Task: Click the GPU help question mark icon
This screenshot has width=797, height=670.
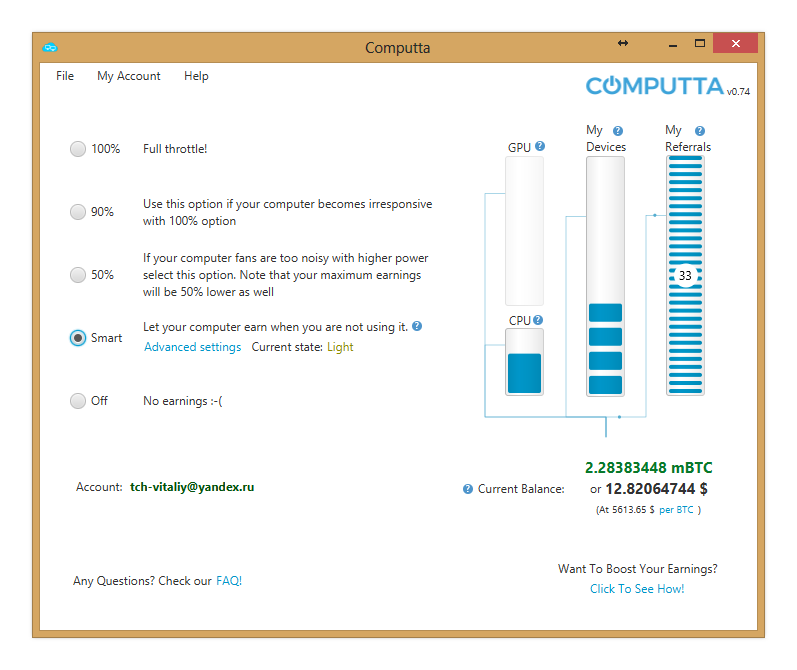Action: (540, 146)
